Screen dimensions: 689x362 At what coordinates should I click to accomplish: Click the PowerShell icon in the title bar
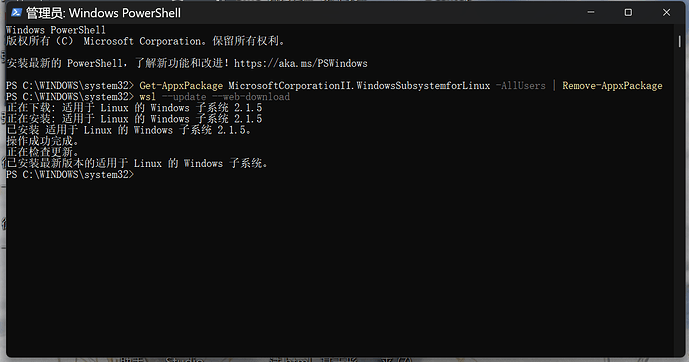16,12
